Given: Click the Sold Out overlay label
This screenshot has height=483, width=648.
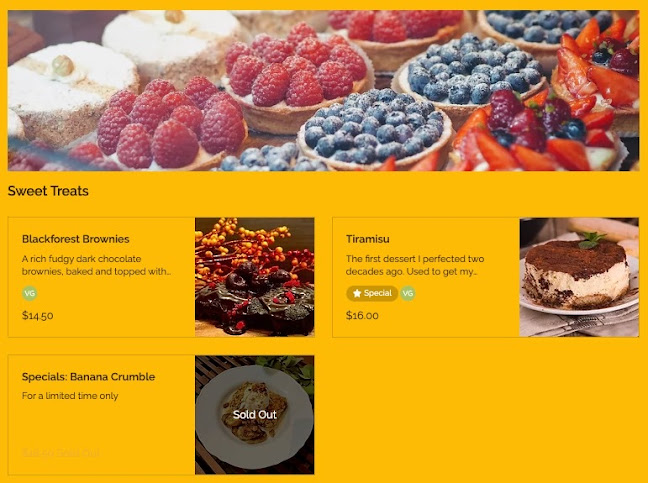Looking at the screenshot, I should (255, 414).
